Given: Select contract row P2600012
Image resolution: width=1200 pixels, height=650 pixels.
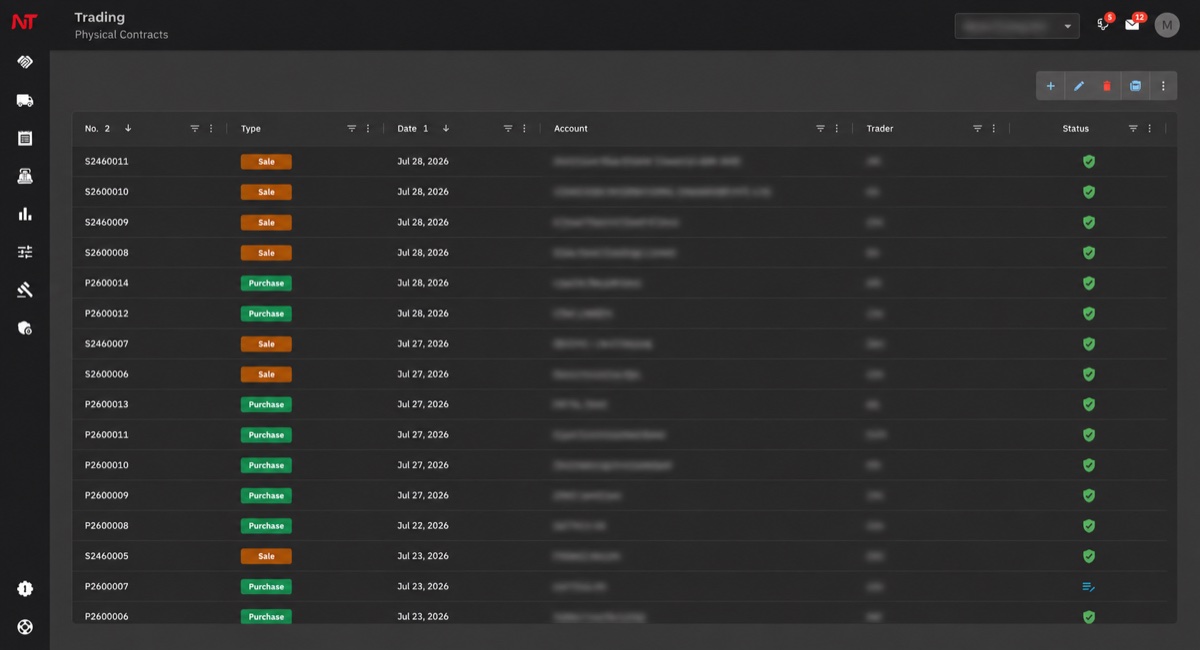Looking at the screenshot, I should (x=620, y=313).
